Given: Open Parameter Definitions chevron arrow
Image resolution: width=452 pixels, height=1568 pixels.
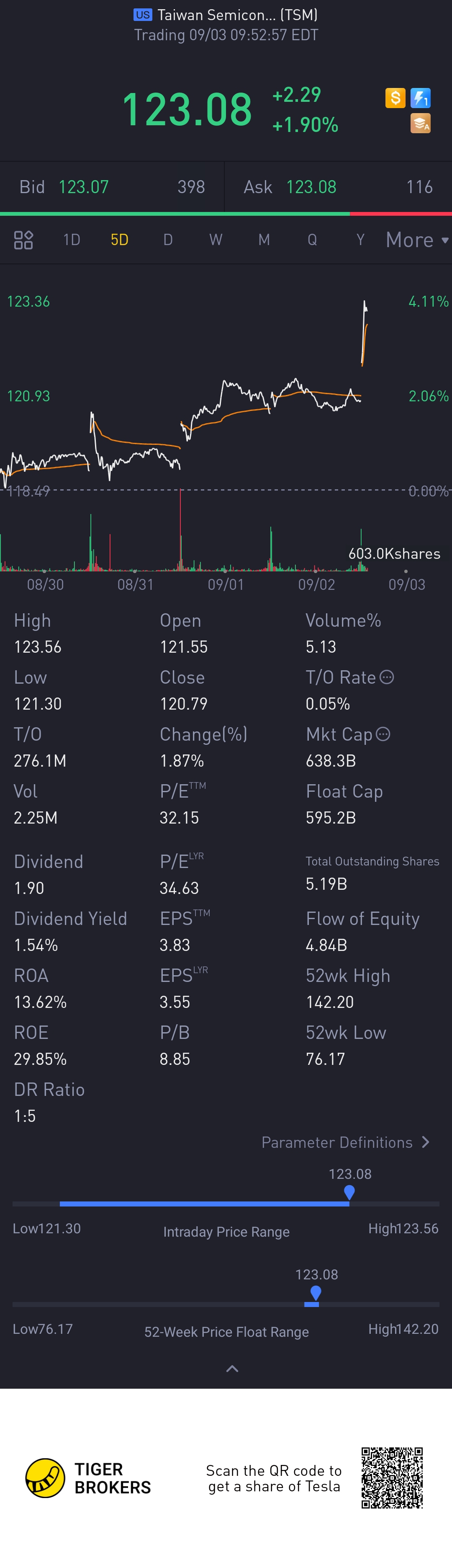Looking at the screenshot, I should pos(426,1142).
